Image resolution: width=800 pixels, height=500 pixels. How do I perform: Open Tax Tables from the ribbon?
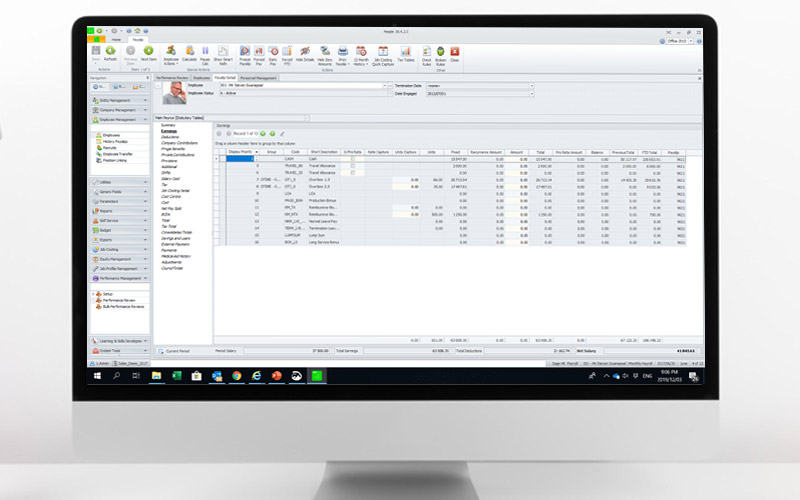click(406, 50)
